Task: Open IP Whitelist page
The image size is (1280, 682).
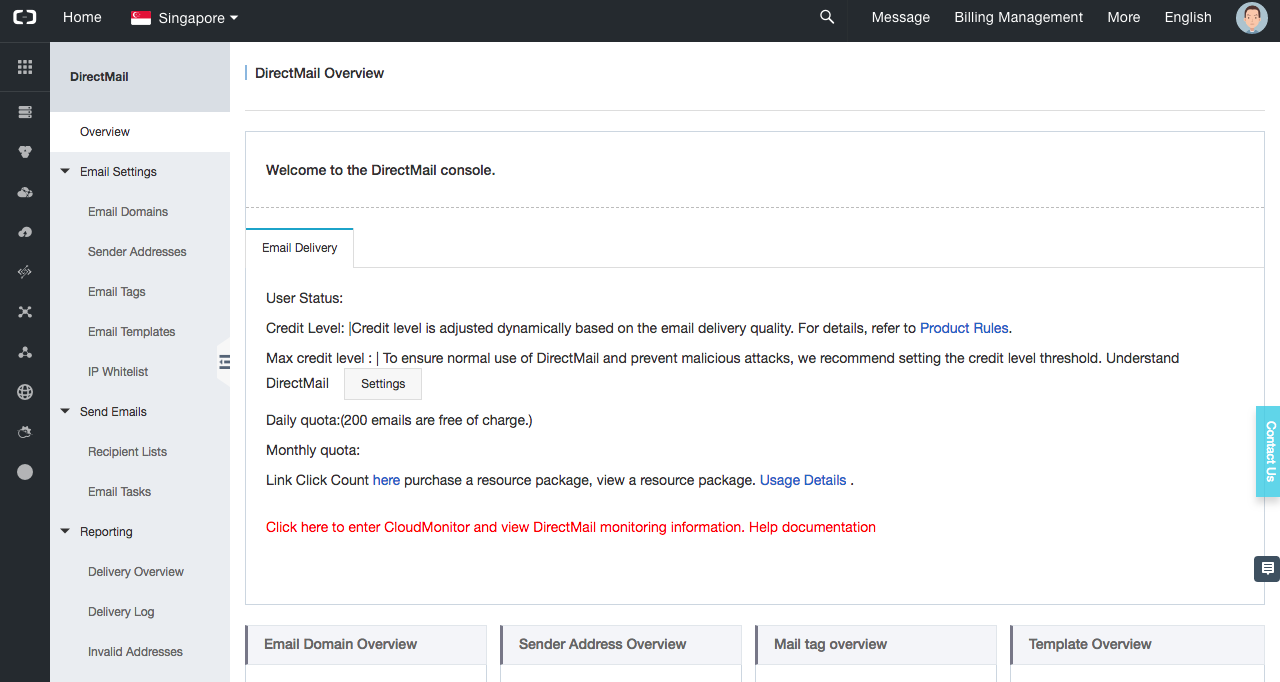Action: click(x=118, y=372)
